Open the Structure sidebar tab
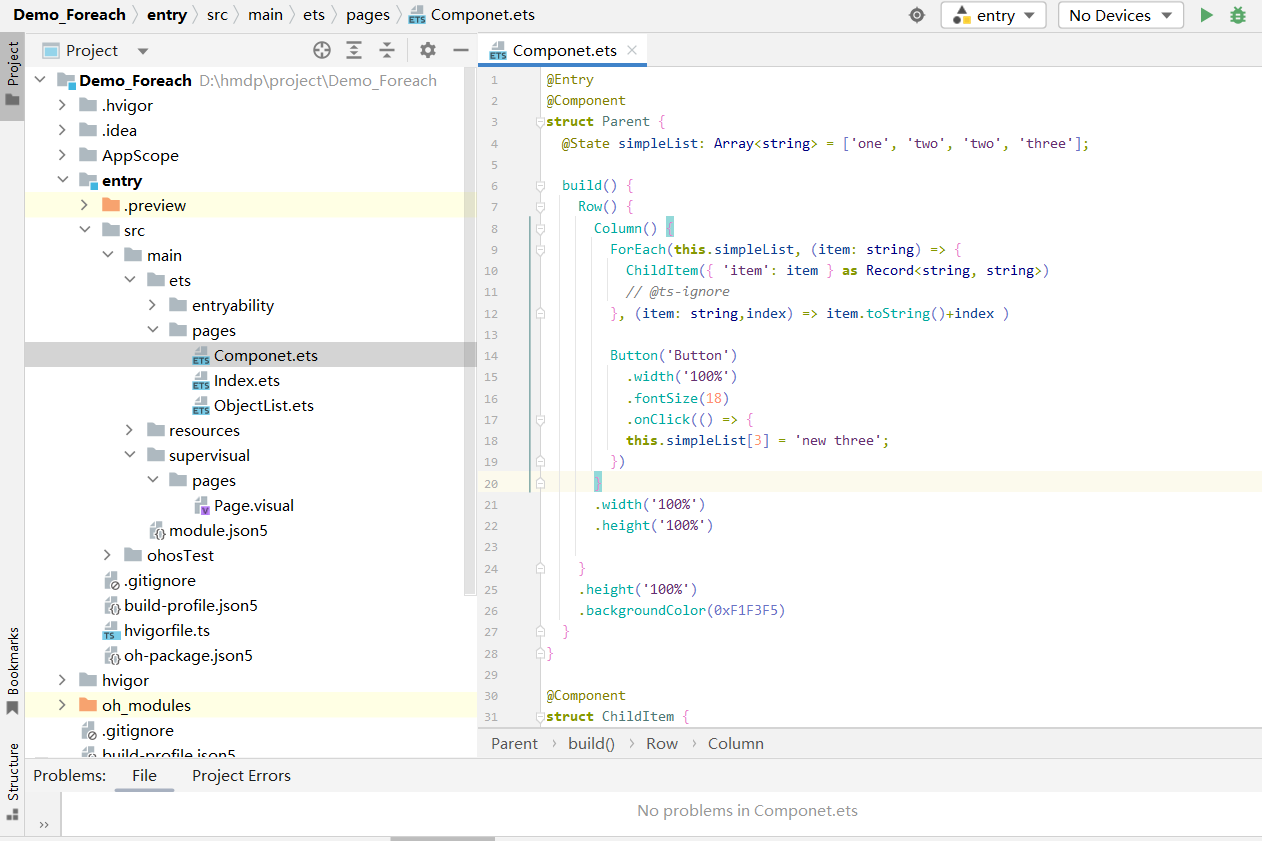The width and height of the screenshot is (1262, 841). point(12,780)
